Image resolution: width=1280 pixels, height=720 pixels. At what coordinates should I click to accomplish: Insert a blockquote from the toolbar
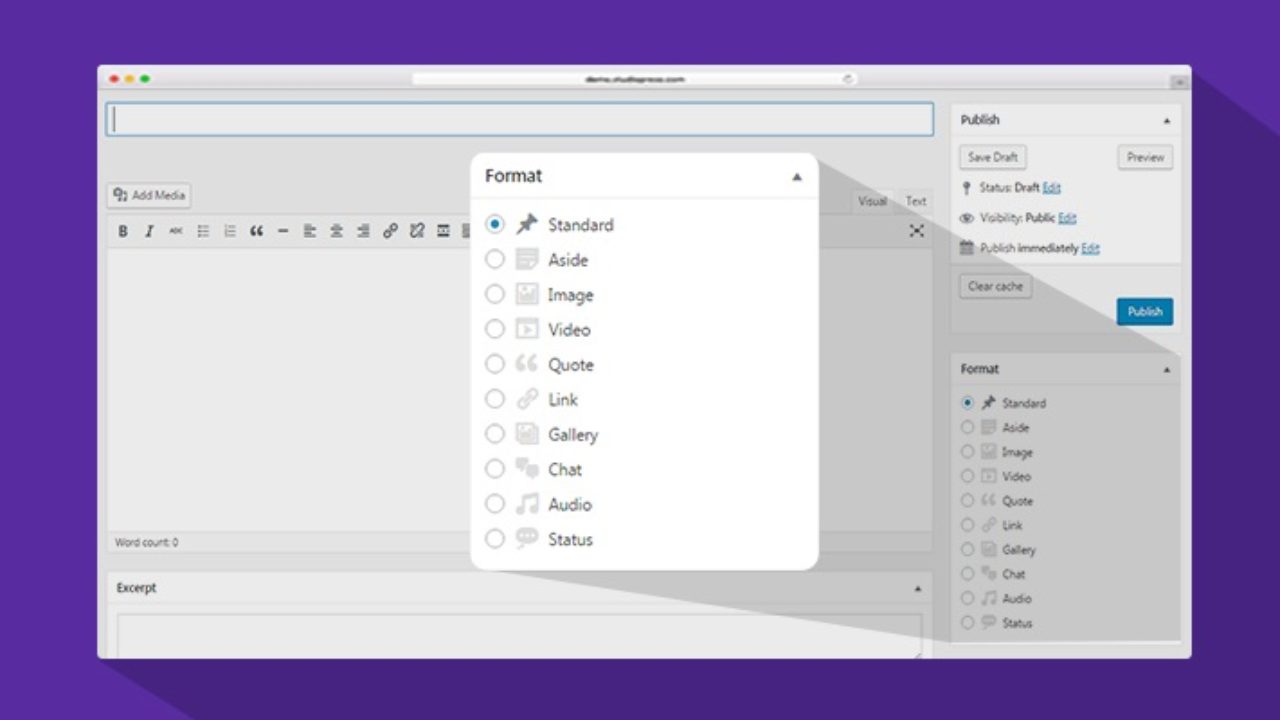[x=256, y=231]
